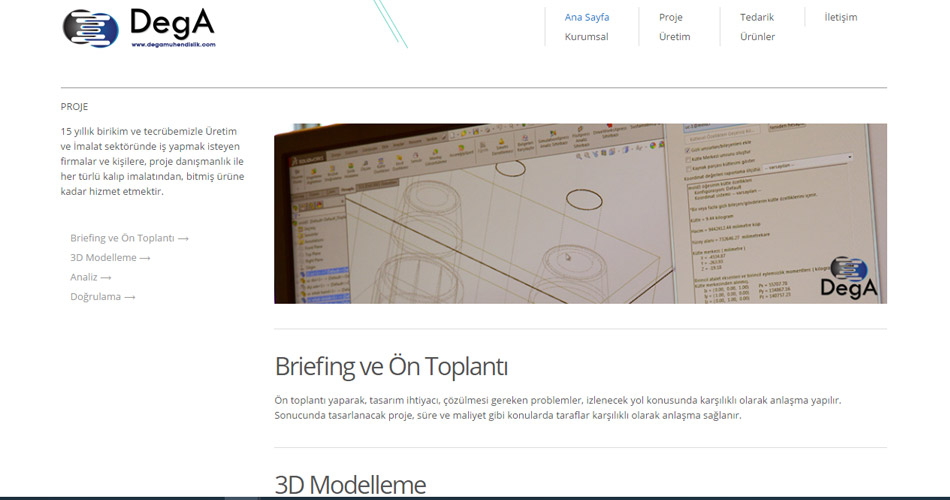Screen dimensions: 950x500
Task: Open the Ana Sayfa menu item
Action: pyautogui.click(x=586, y=17)
